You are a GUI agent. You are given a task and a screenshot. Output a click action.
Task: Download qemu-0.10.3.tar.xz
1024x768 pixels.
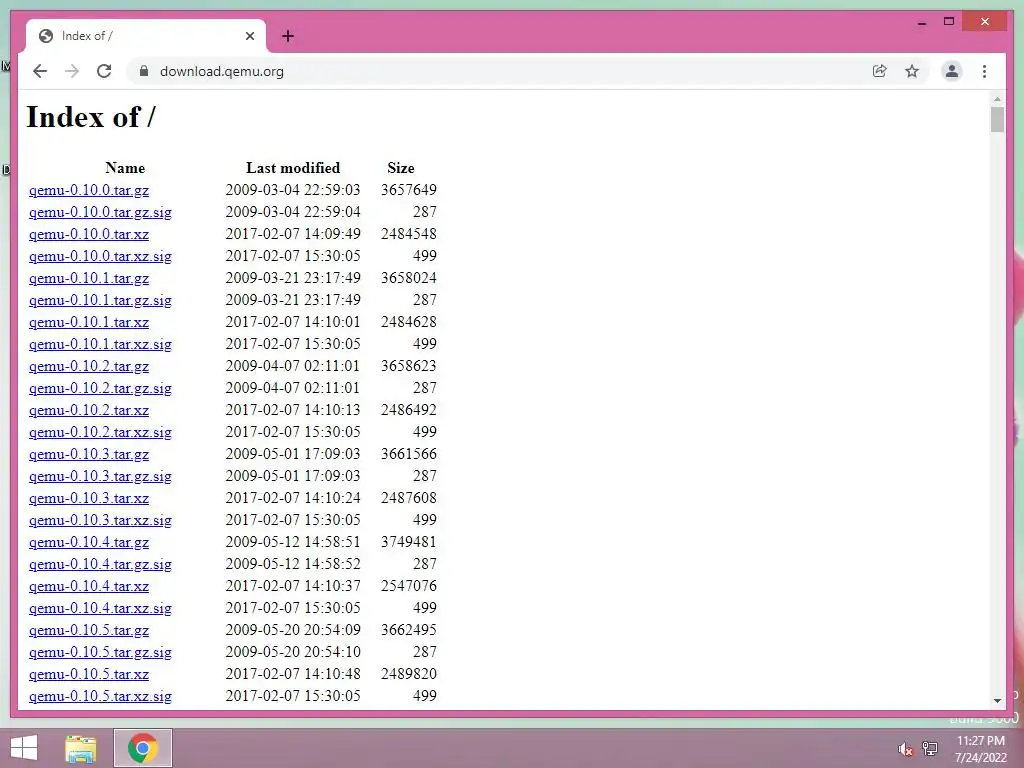(x=89, y=498)
